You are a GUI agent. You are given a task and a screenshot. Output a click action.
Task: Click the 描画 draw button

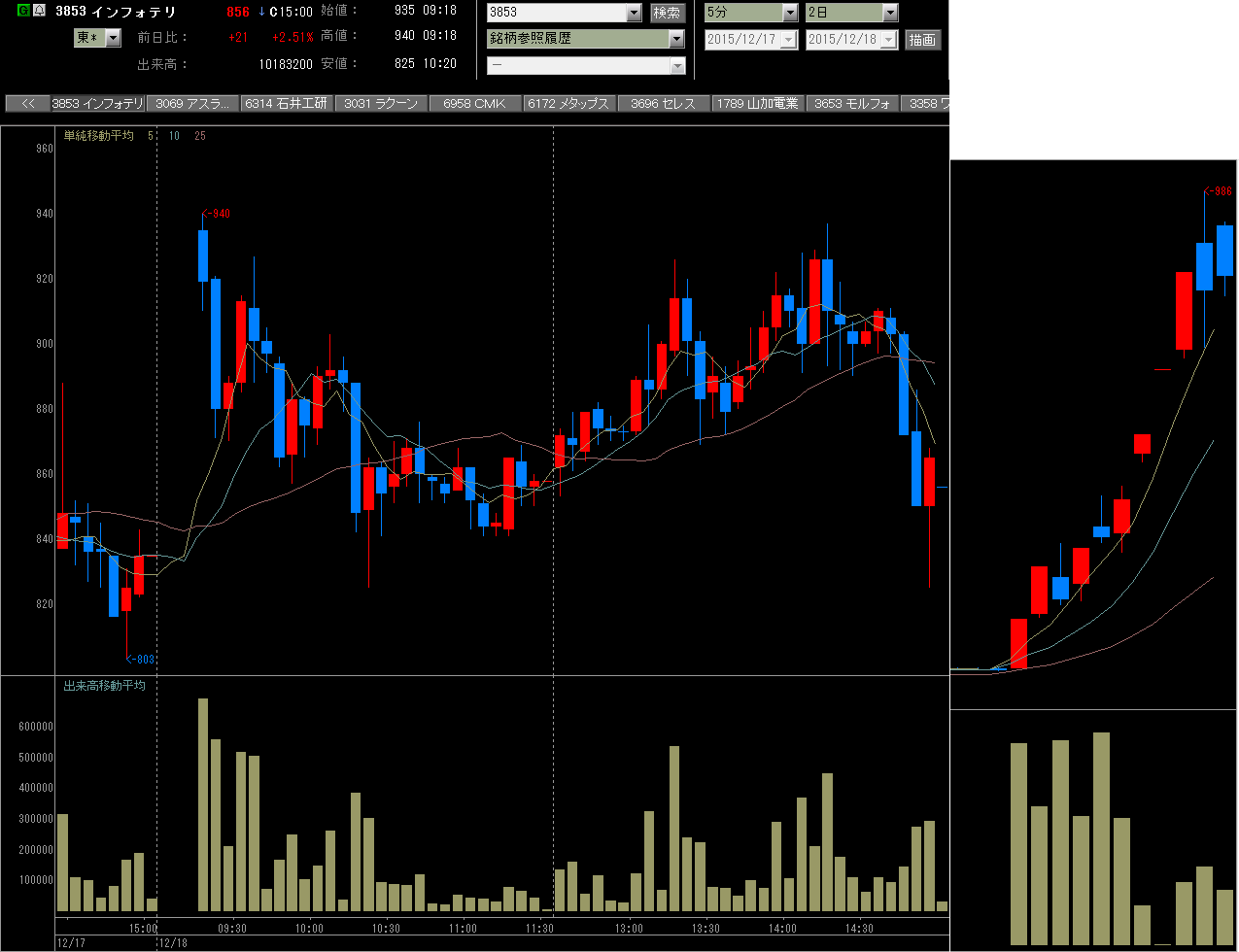(923, 40)
